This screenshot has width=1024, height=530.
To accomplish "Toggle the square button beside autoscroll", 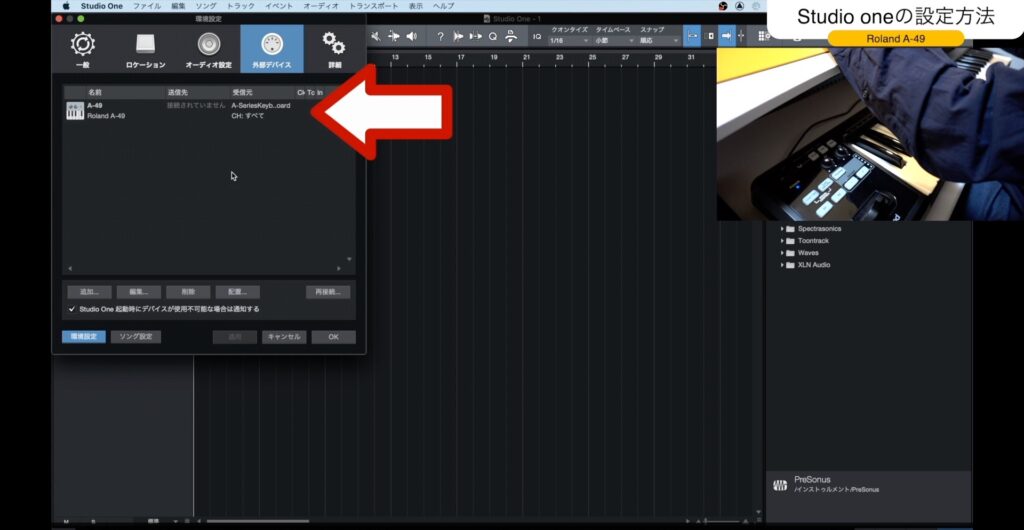I will [x=711, y=37].
